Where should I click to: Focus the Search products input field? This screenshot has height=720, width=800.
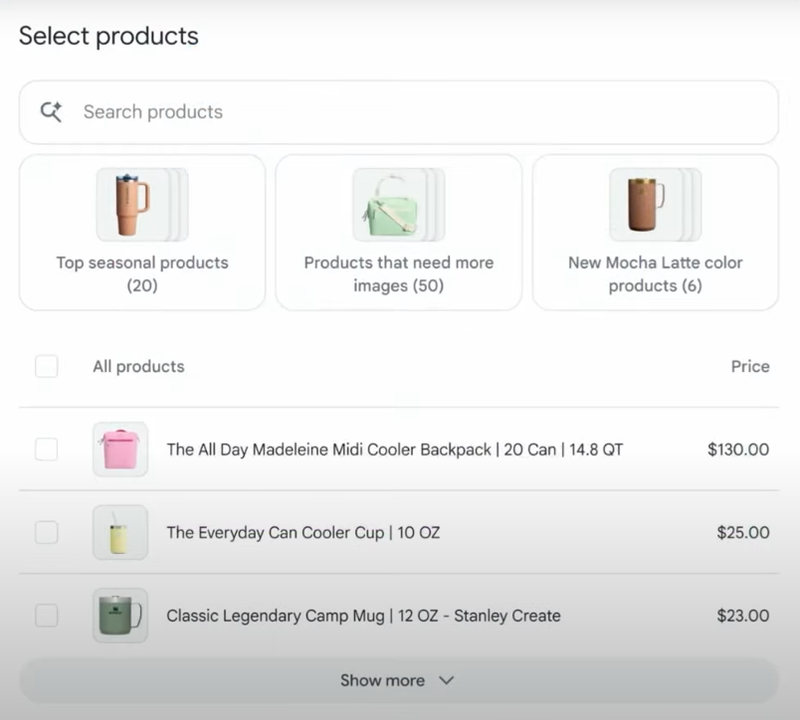pyautogui.click(x=420, y=112)
